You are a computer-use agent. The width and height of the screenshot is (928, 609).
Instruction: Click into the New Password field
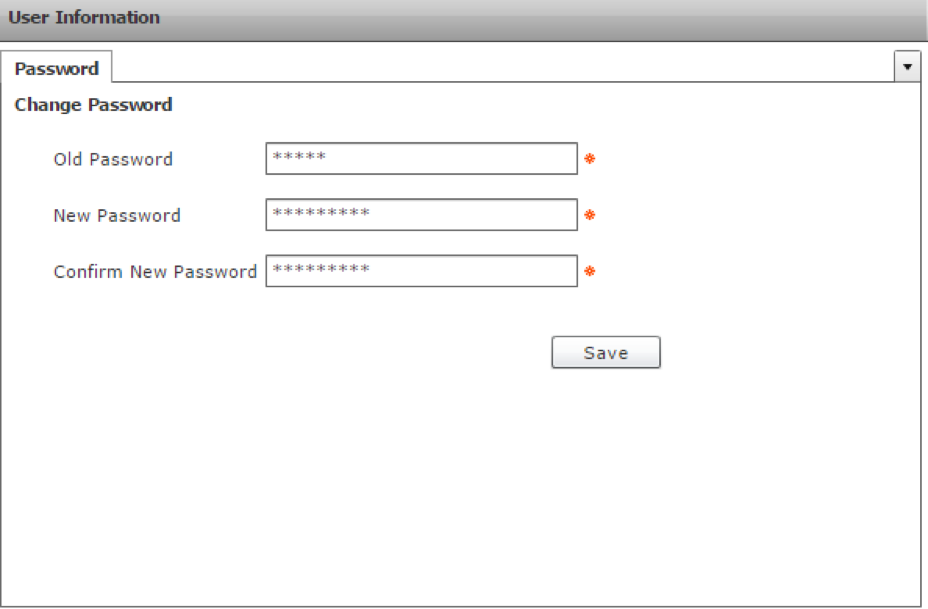(421, 215)
